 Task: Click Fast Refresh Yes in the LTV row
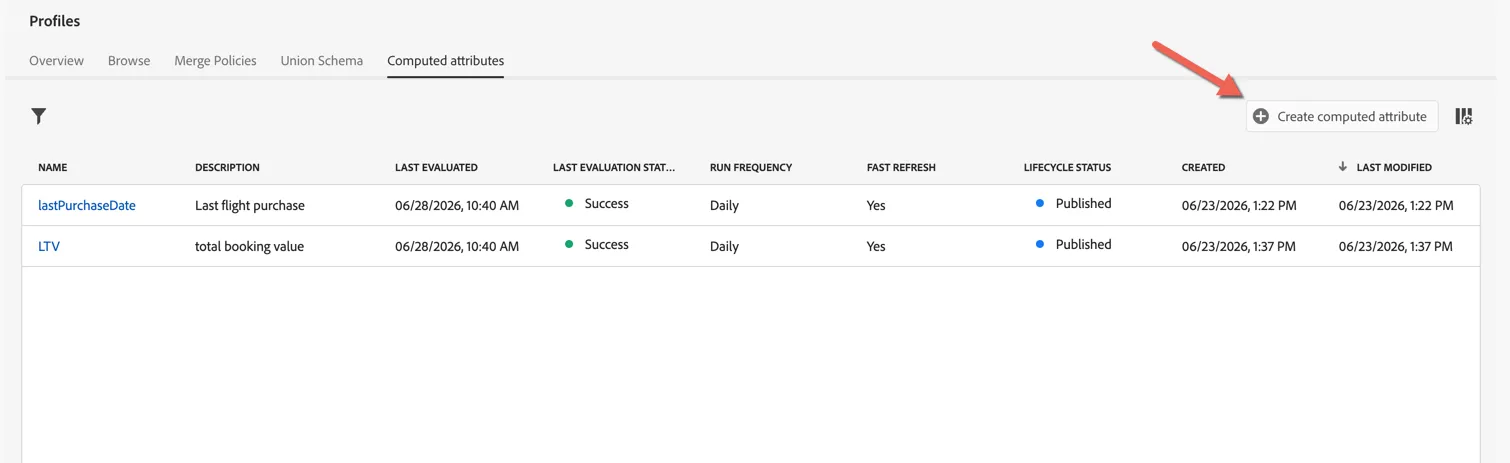coord(876,246)
